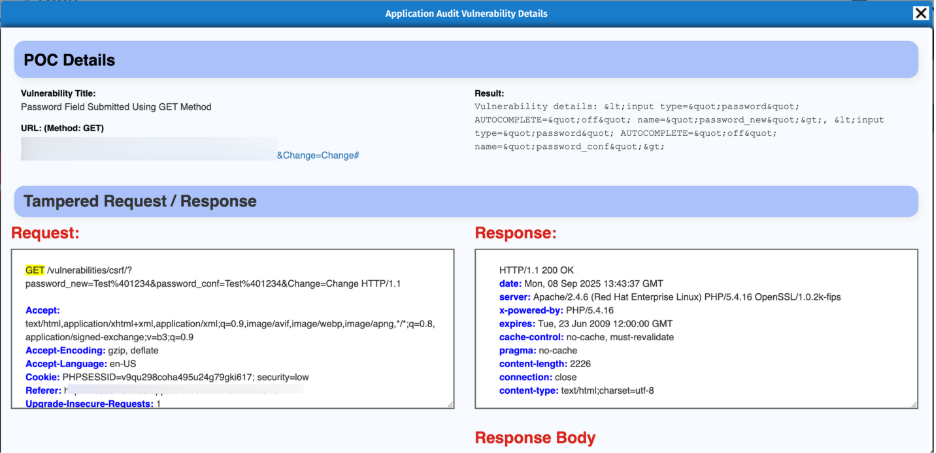Image resolution: width=936 pixels, height=453 pixels.
Task: Click the Response box resize handle
Action: pos(914,405)
